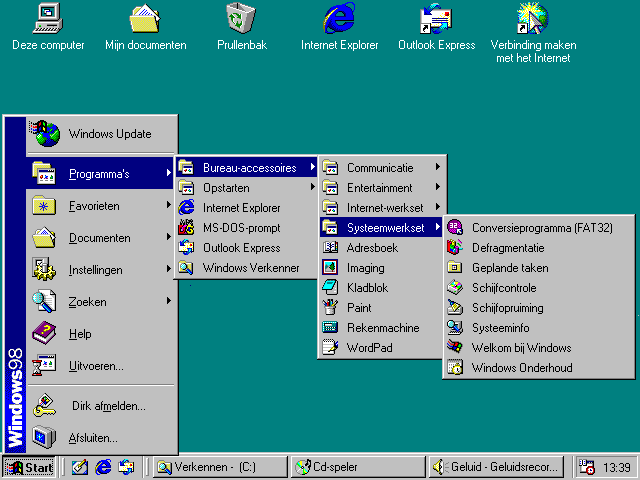Click the Welkom bij Windows flag icon
This screenshot has width=640, height=480.
pos(455,347)
